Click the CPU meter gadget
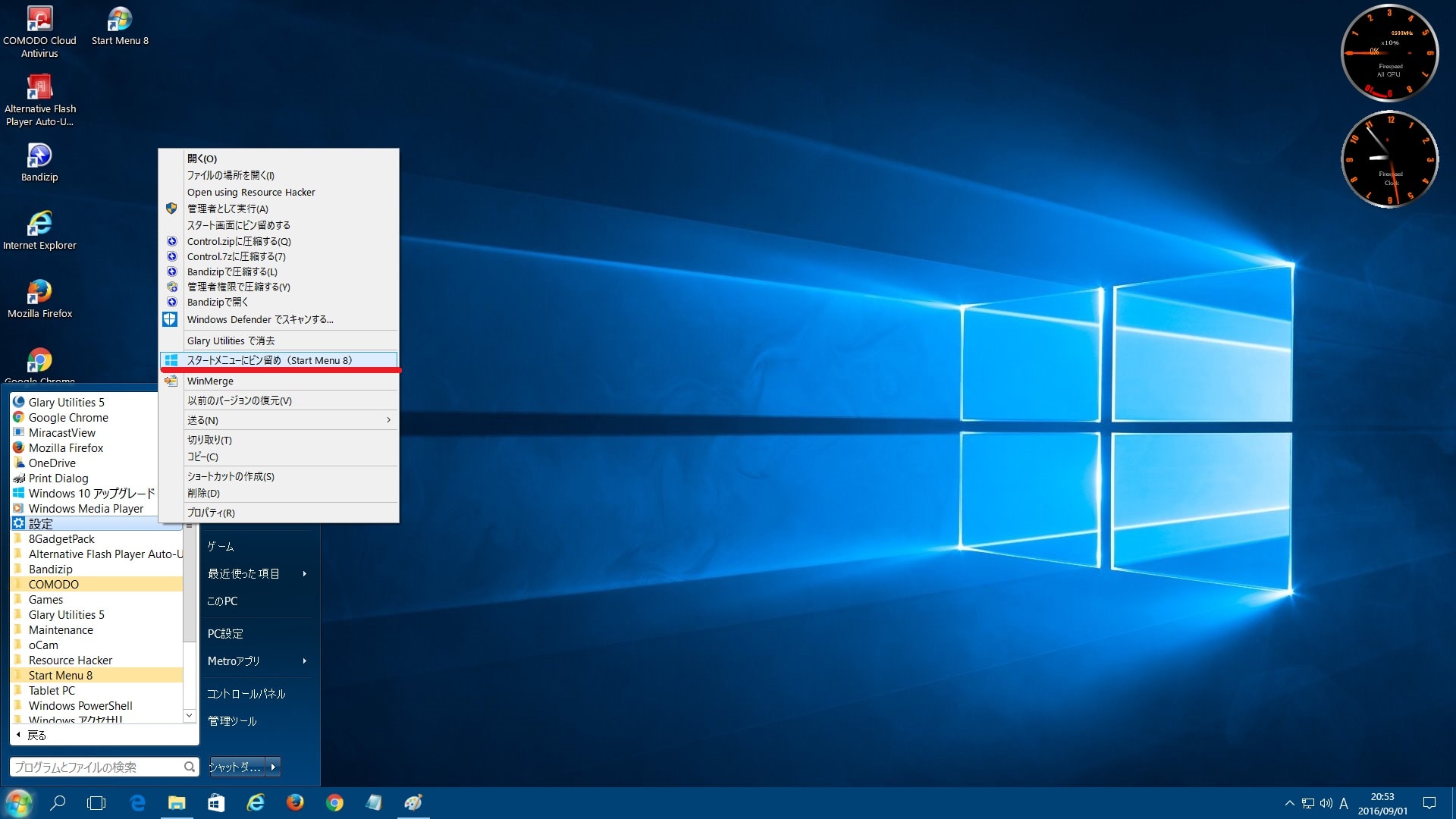The image size is (1456, 819). point(1389,53)
